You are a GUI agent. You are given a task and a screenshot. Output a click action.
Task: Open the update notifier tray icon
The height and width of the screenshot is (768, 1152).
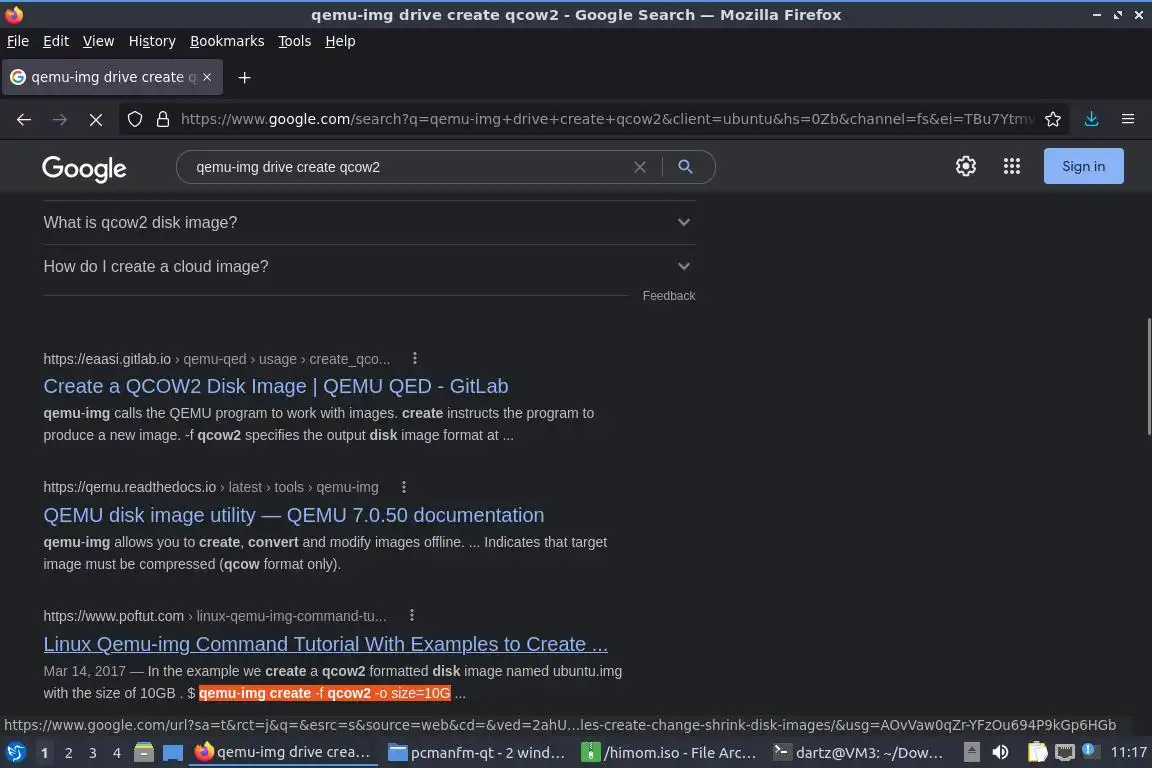click(1090, 751)
